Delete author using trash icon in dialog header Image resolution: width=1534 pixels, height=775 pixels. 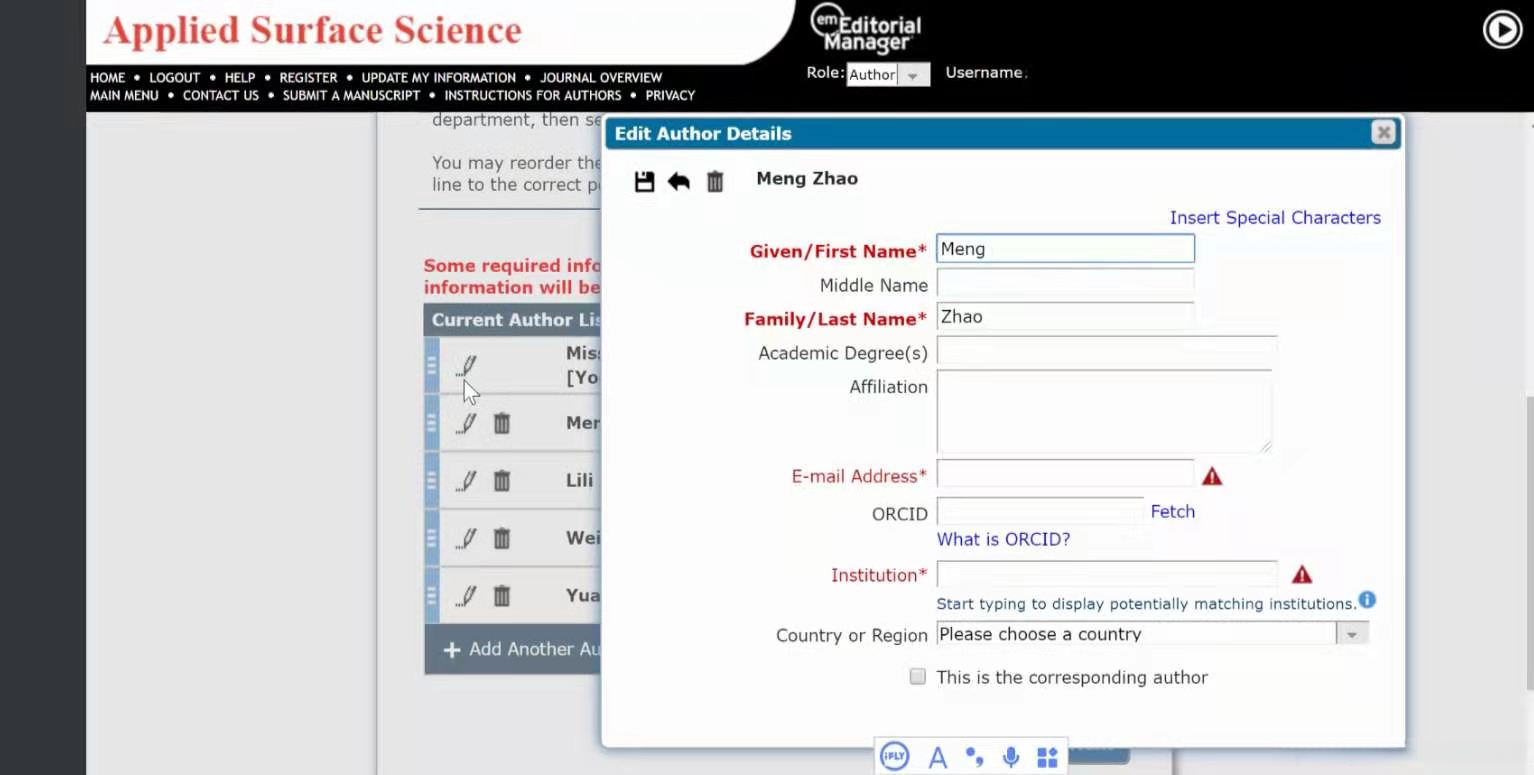coord(715,181)
